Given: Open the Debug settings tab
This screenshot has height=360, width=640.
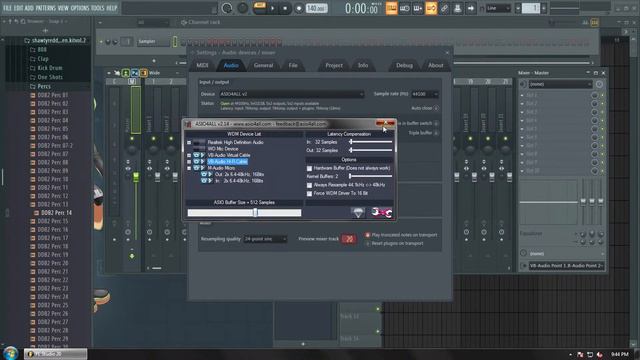Looking at the screenshot, I should (404, 65).
